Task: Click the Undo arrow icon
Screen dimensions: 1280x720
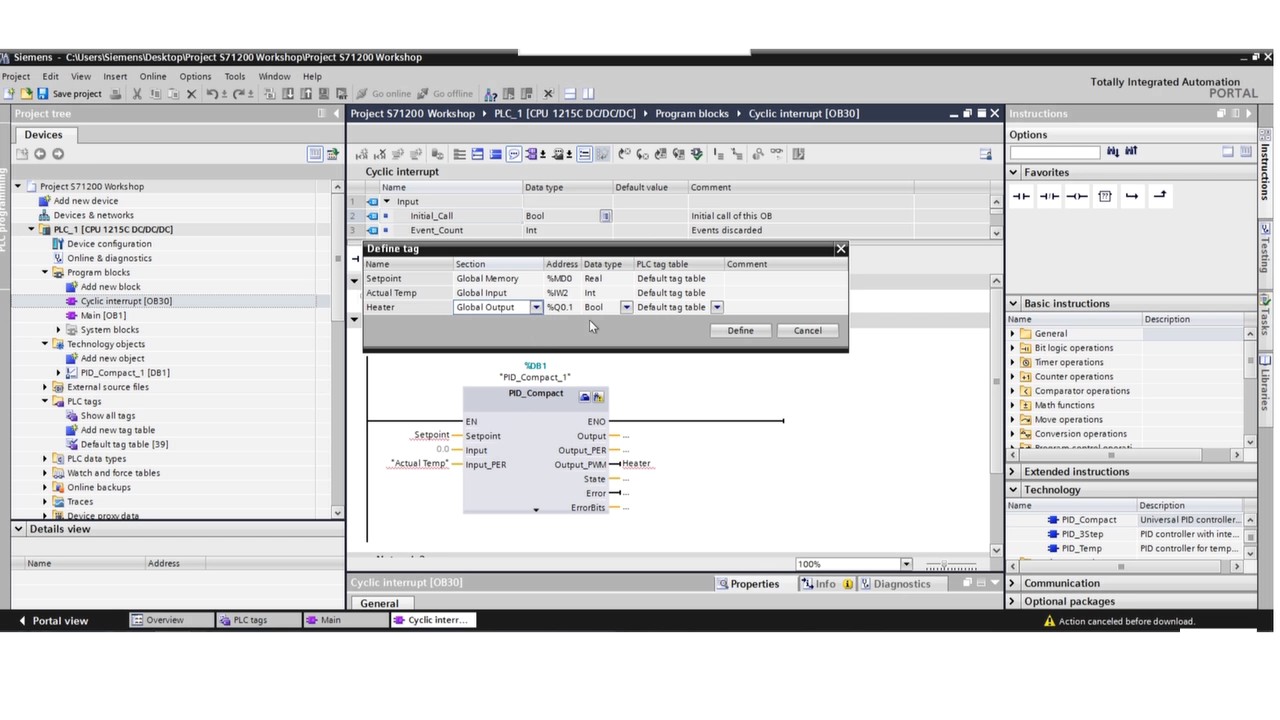Action: click(212, 94)
